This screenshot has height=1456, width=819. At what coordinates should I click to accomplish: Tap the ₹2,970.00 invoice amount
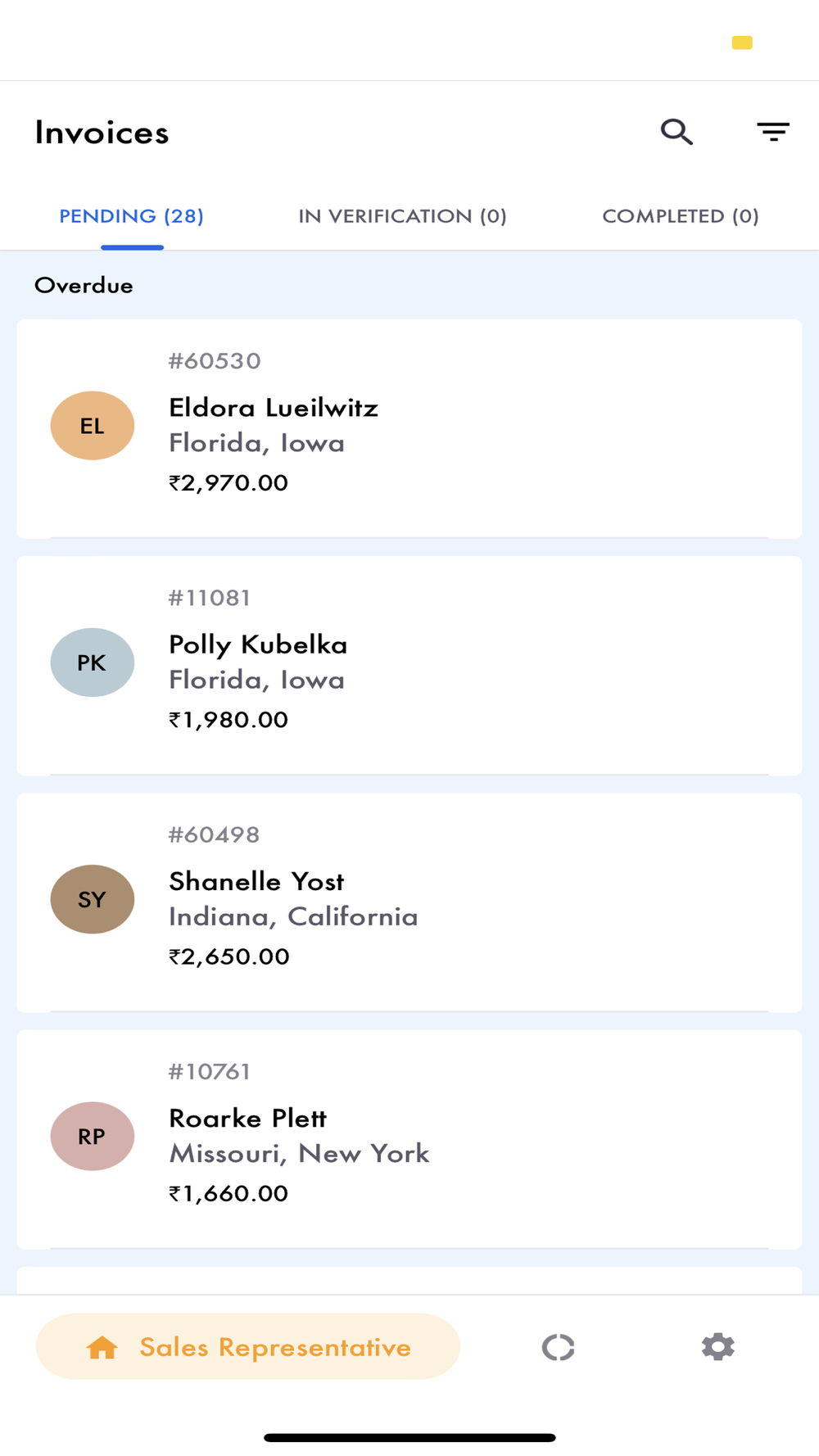(x=229, y=483)
